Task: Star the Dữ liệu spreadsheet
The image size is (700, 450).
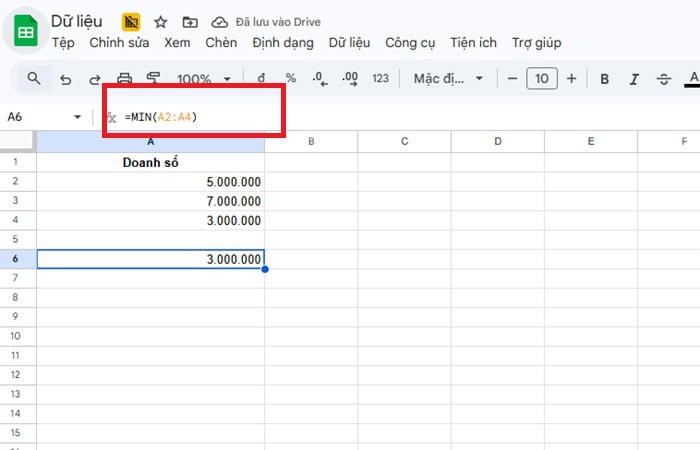Action: pyautogui.click(x=160, y=21)
